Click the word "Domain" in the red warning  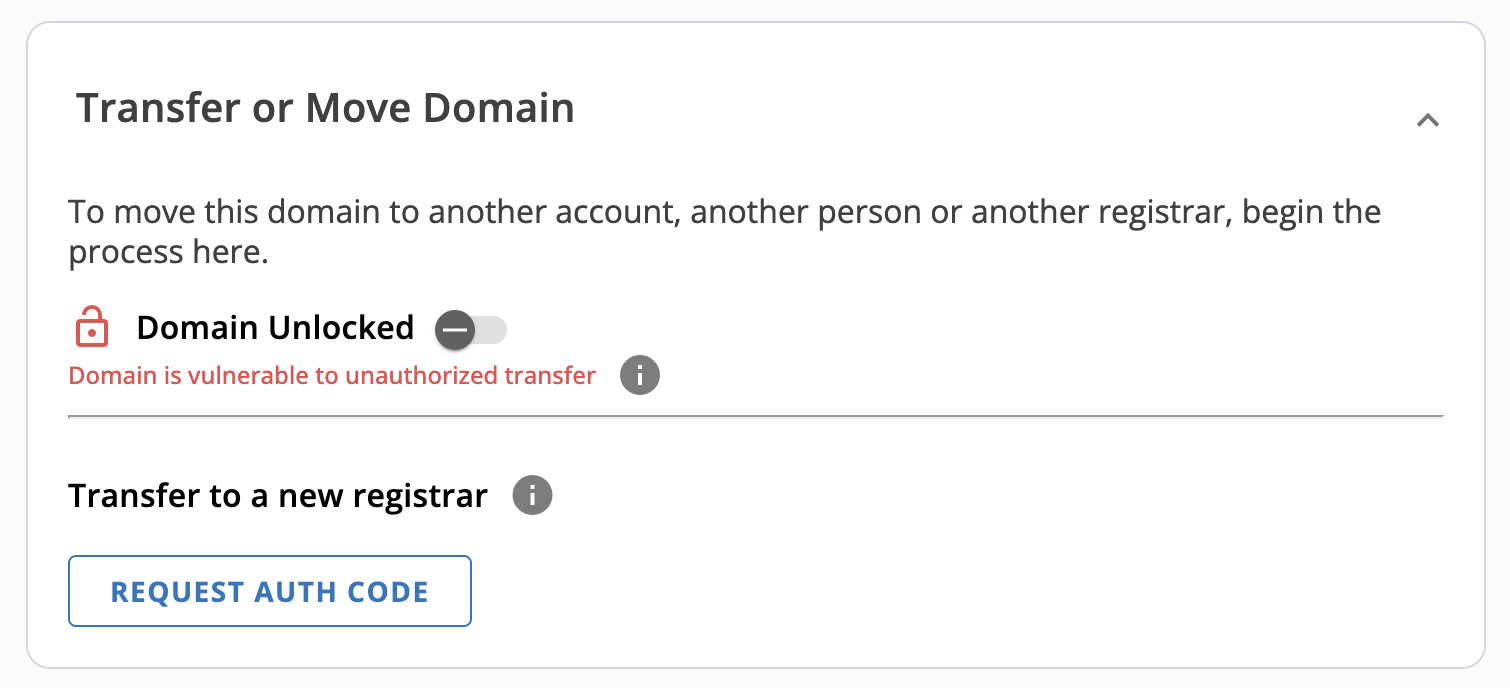(112, 376)
